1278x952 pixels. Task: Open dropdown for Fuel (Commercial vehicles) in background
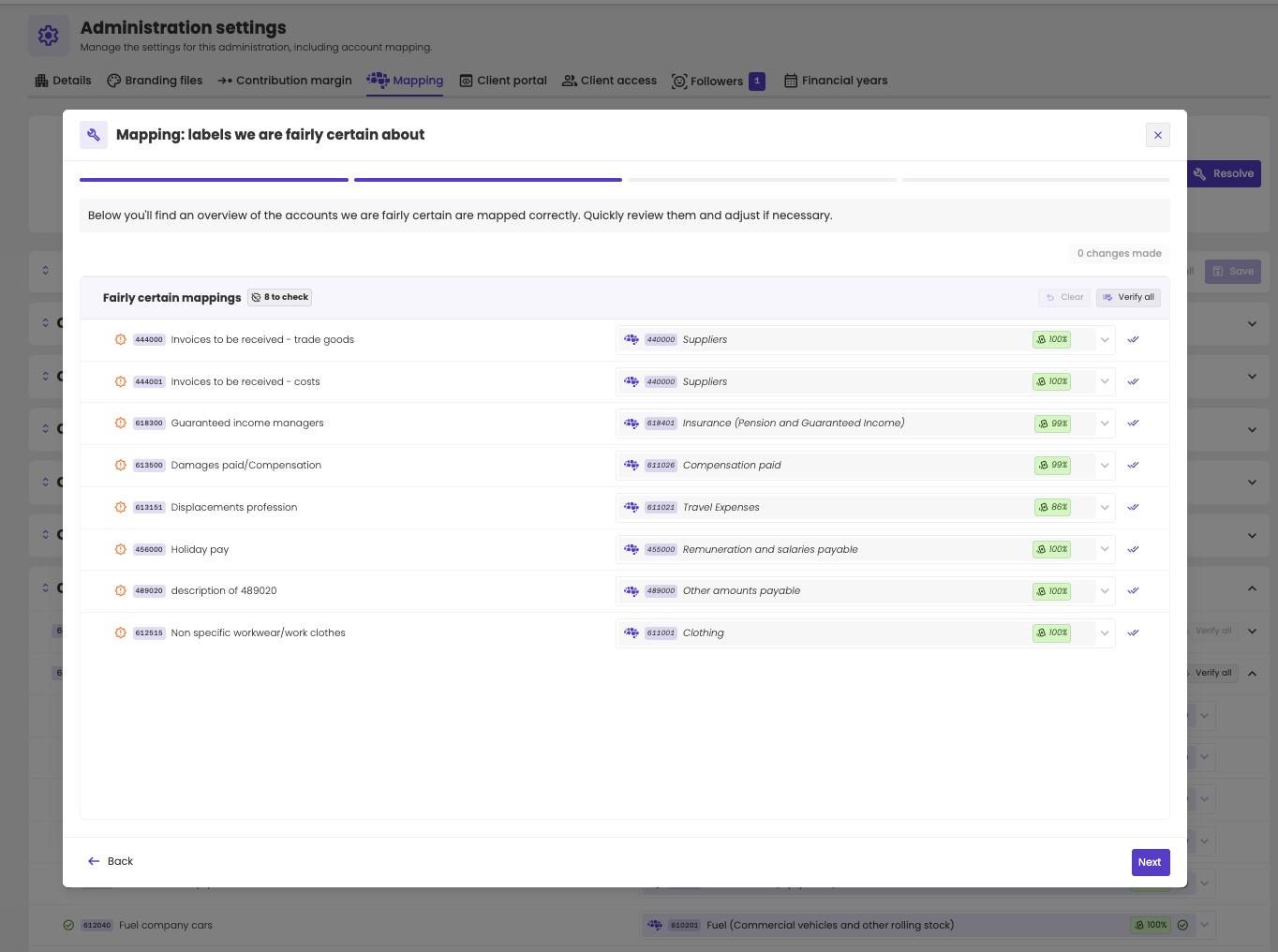1205,925
